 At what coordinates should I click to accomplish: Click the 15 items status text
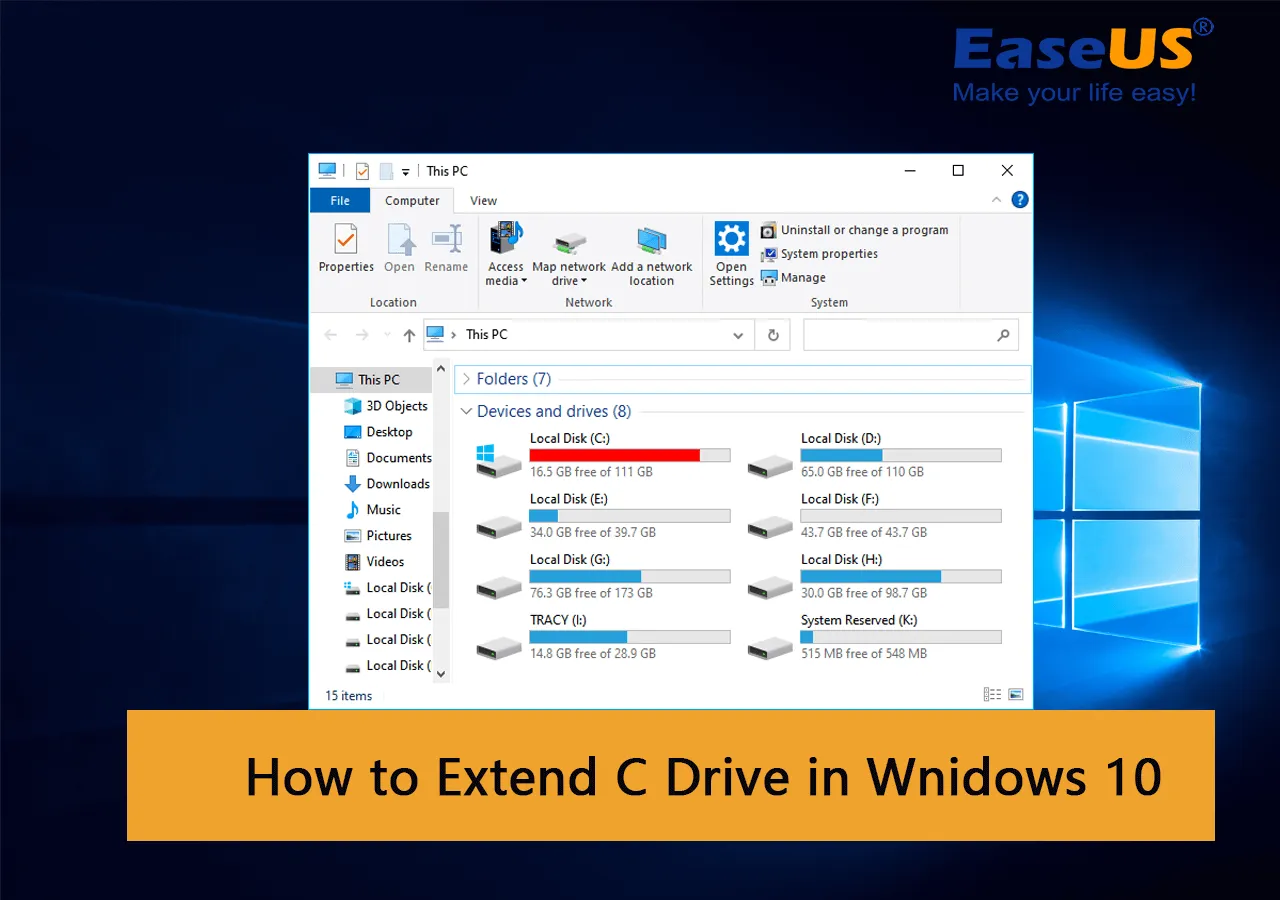tap(348, 696)
